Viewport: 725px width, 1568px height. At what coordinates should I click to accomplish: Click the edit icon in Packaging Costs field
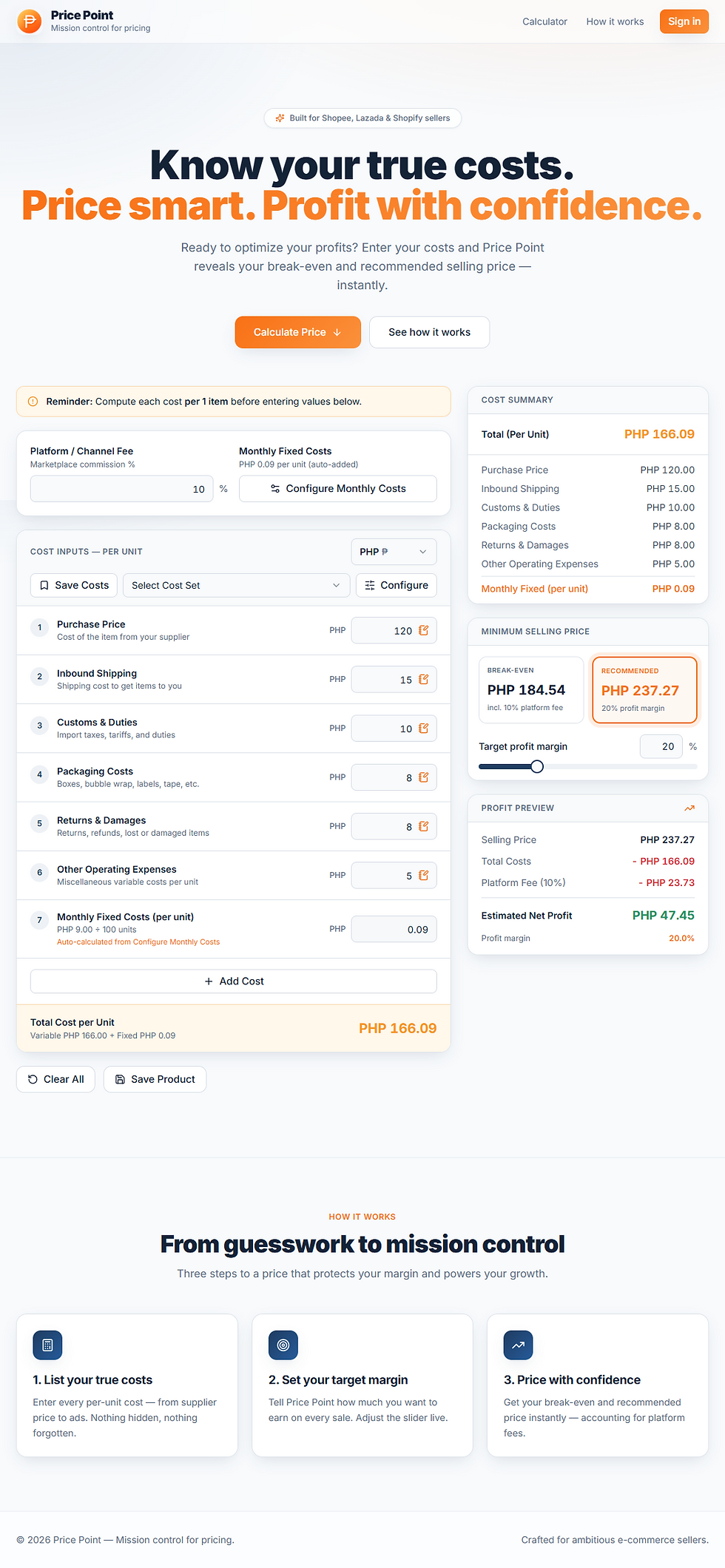coord(424,777)
